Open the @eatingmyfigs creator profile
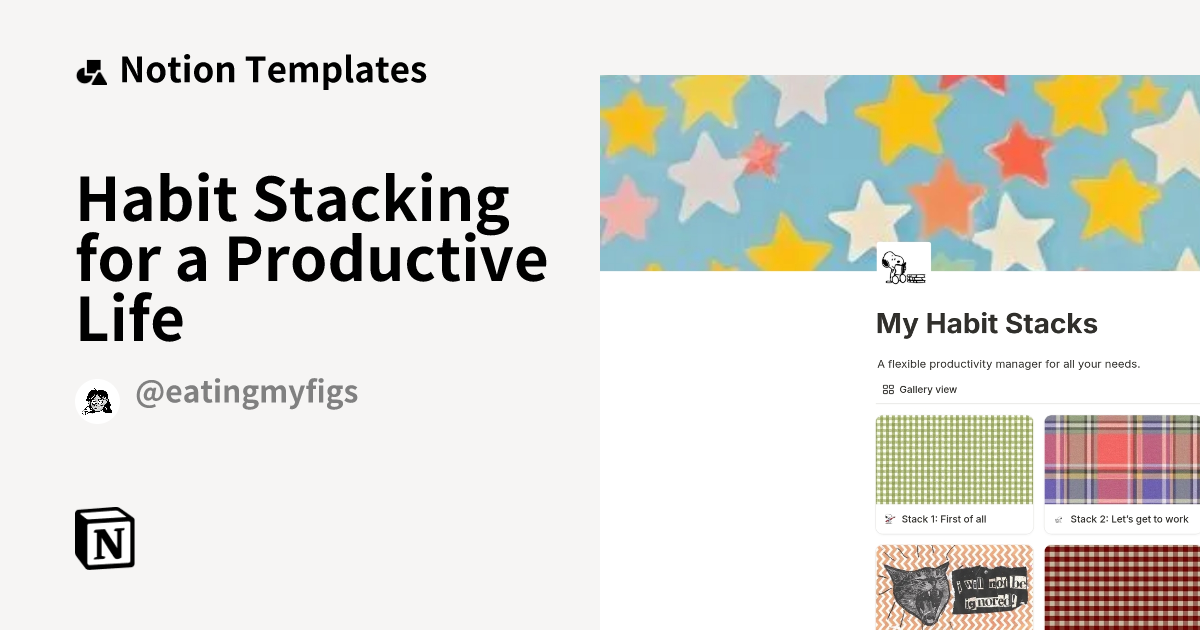This screenshot has width=1200, height=630. (x=246, y=391)
